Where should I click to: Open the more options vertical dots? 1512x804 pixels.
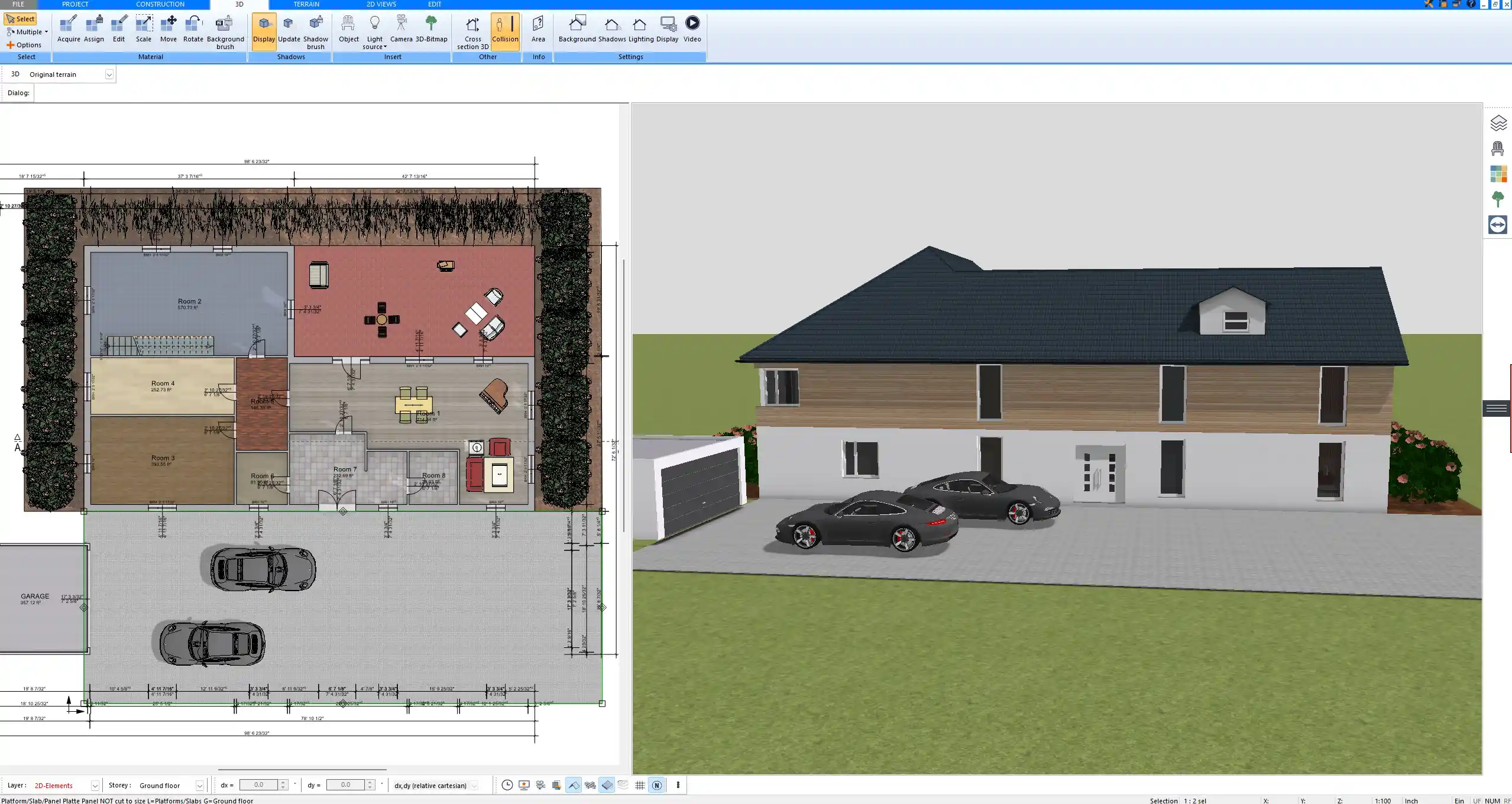(678, 785)
